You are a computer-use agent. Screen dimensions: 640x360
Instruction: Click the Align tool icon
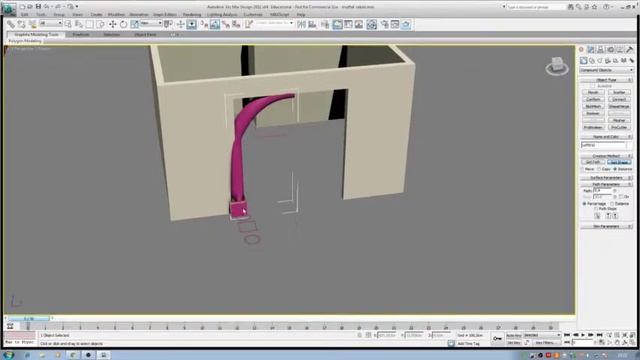click(x=312, y=24)
